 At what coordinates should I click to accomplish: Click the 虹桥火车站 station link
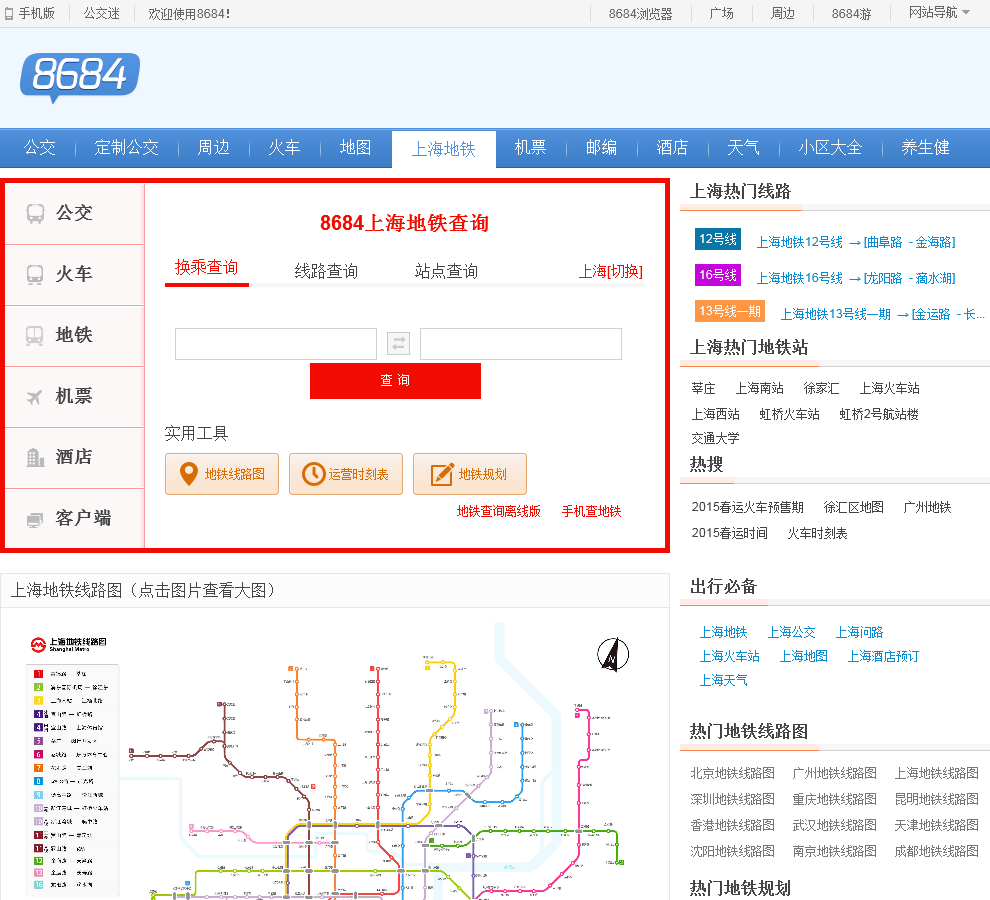(789, 414)
